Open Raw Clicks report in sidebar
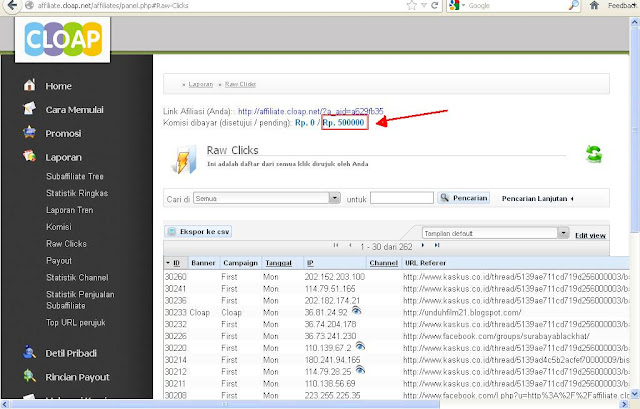 pyautogui.click(x=66, y=244)
